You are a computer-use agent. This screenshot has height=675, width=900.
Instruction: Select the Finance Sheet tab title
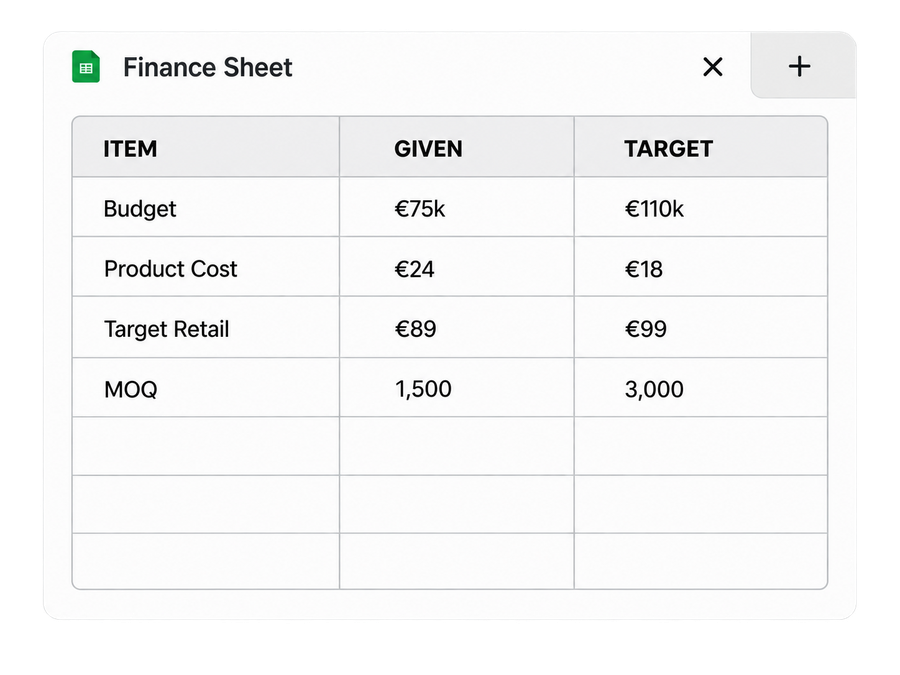coord(208,67)
